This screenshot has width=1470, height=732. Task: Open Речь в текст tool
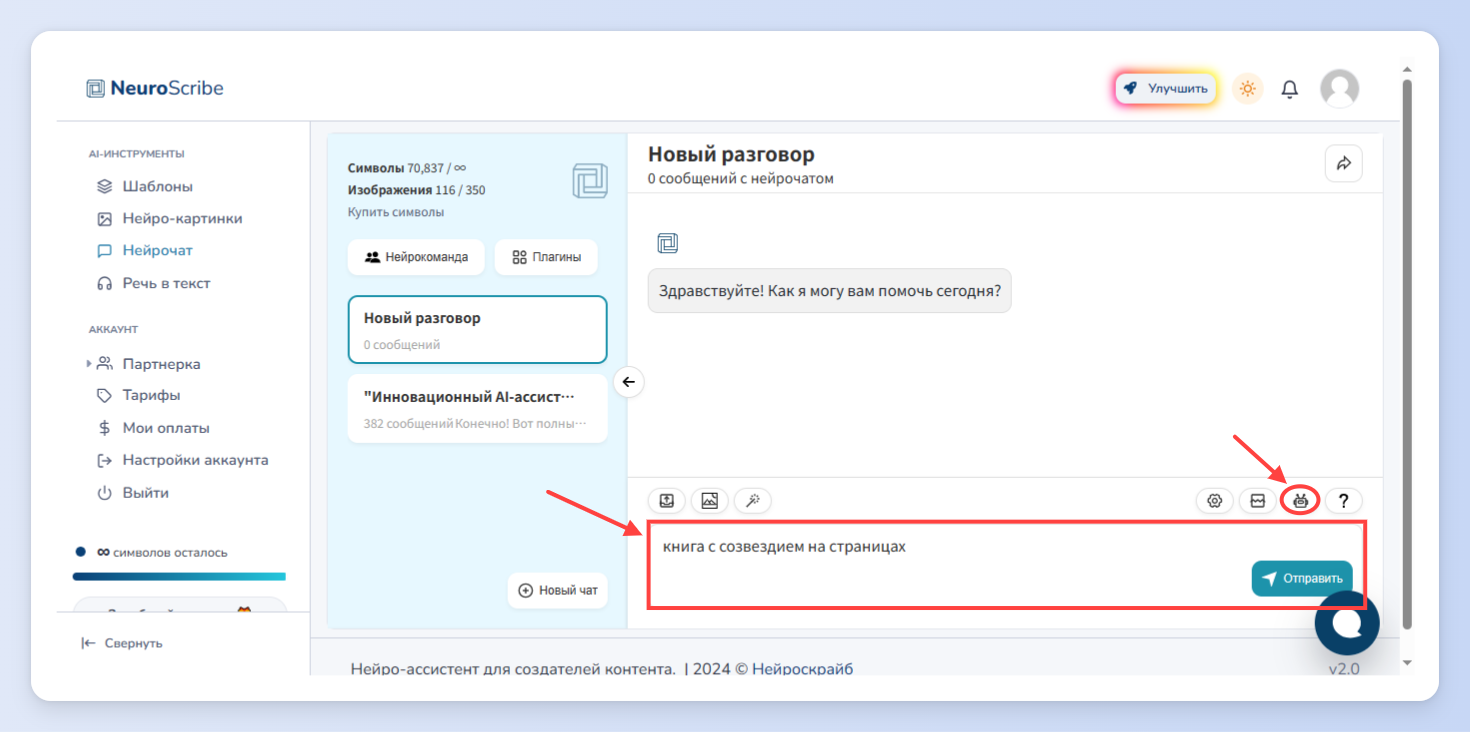click(166, 283)
